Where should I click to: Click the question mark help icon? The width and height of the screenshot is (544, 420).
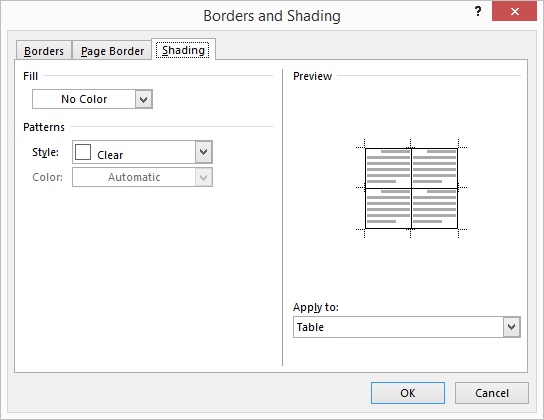coord(478,11)
